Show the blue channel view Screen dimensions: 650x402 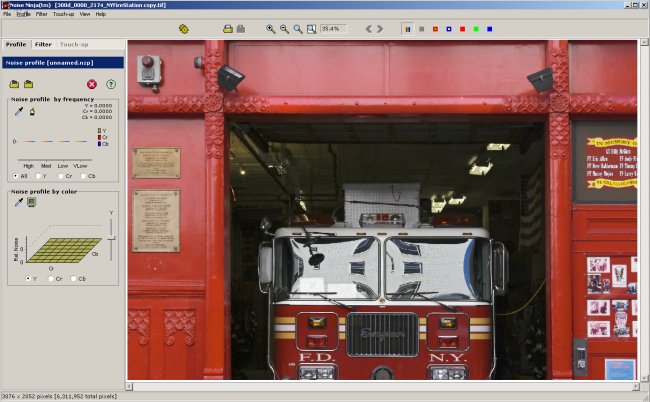[490, 29]
